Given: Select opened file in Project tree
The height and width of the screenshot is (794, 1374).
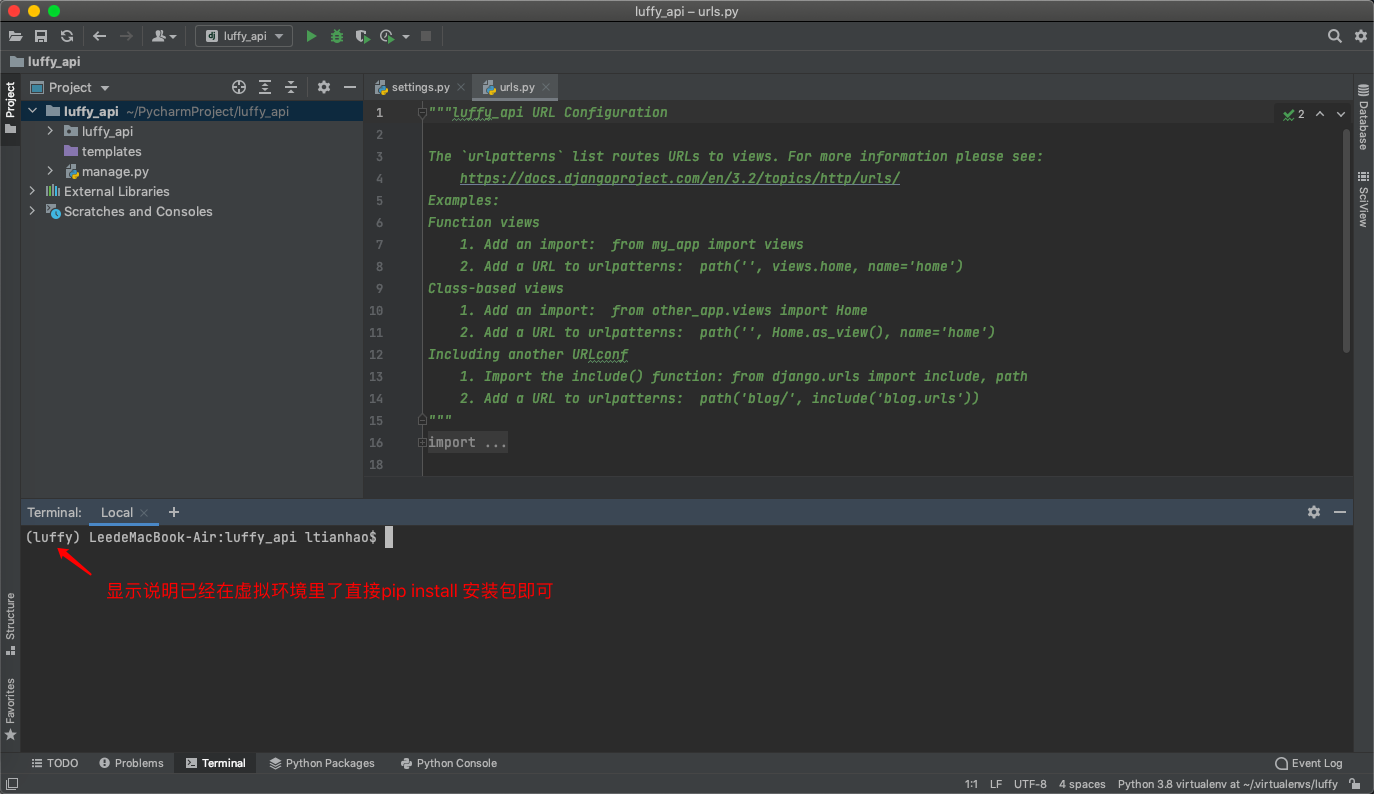Looking at the screenshot, I should (239, 88).
